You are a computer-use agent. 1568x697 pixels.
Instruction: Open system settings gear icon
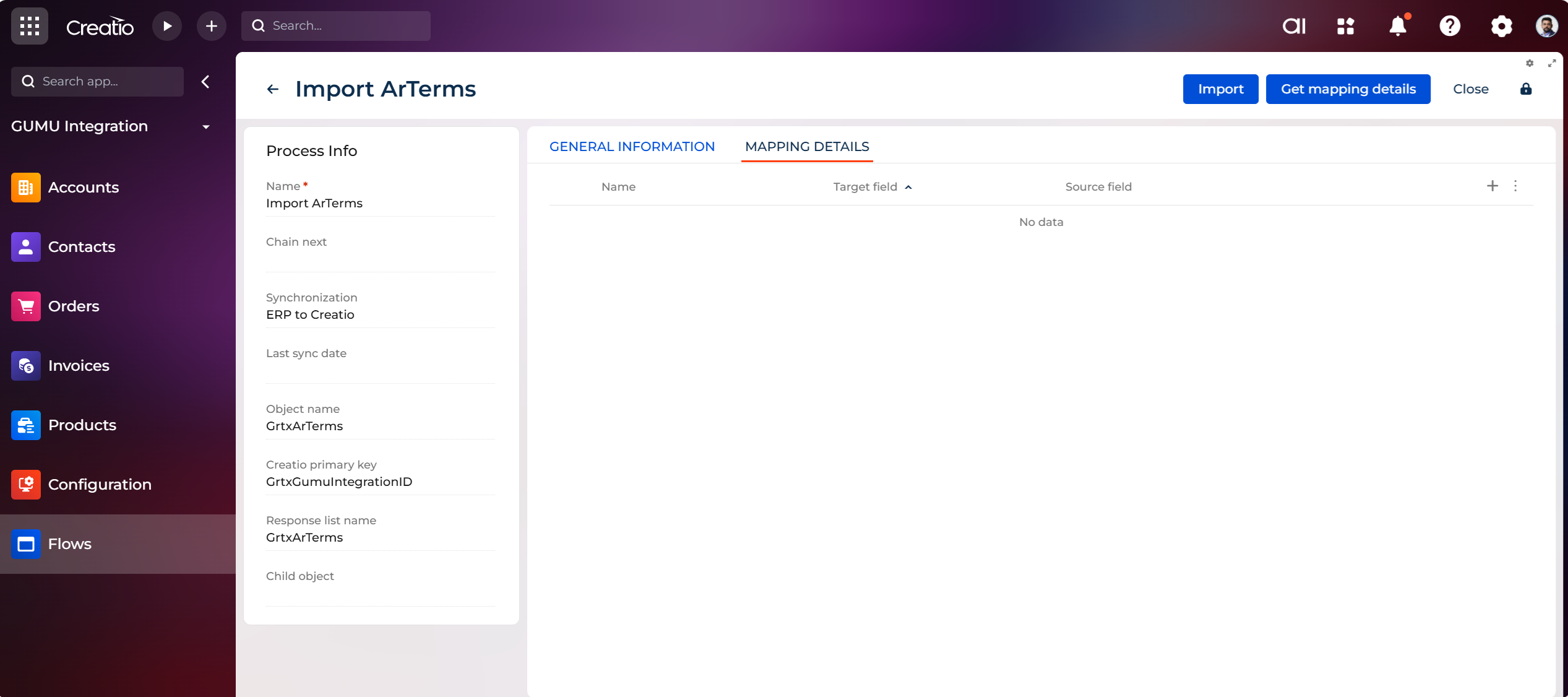click(1501, 26)
